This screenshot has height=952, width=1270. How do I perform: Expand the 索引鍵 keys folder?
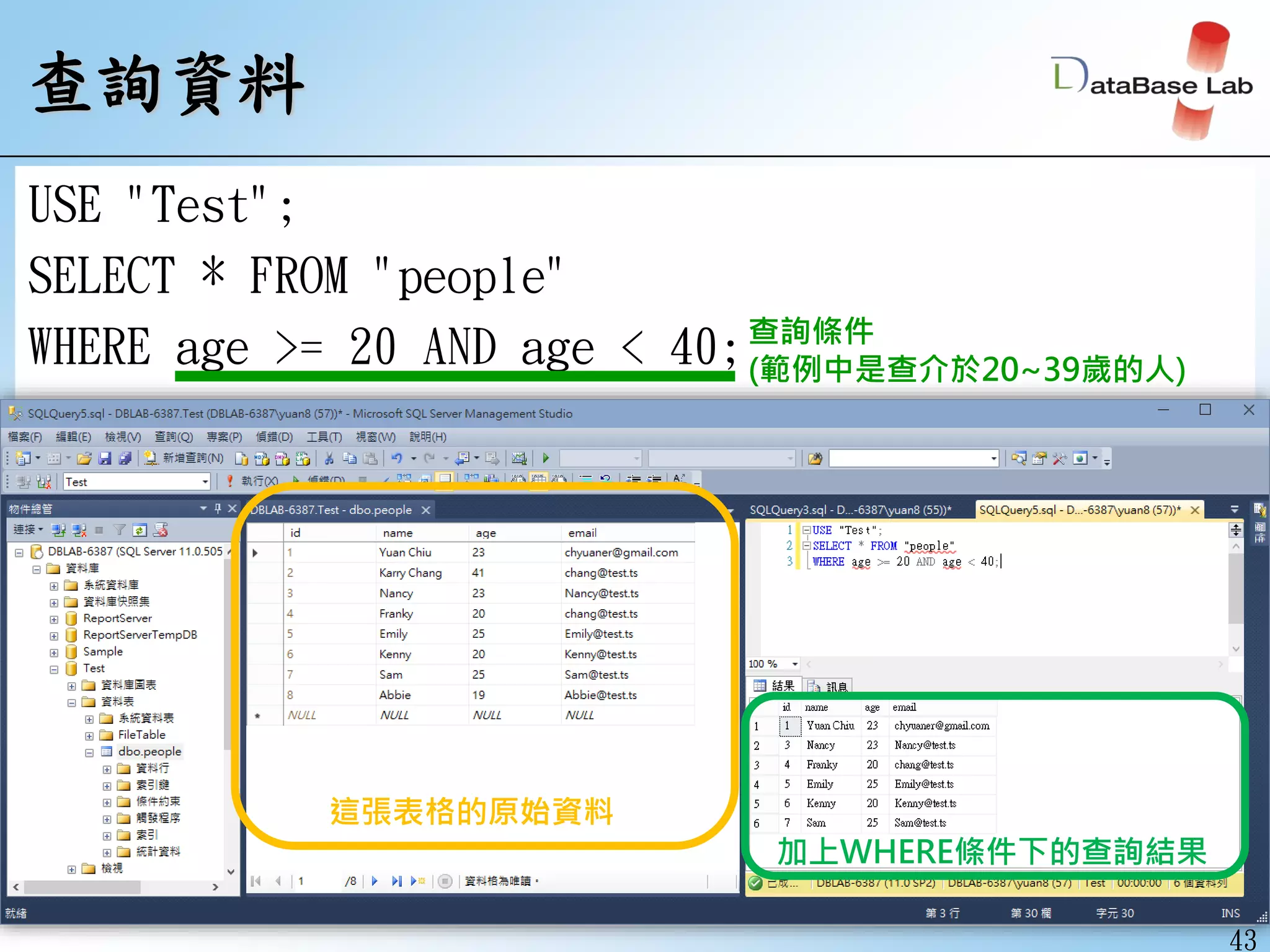click(107, 786)
